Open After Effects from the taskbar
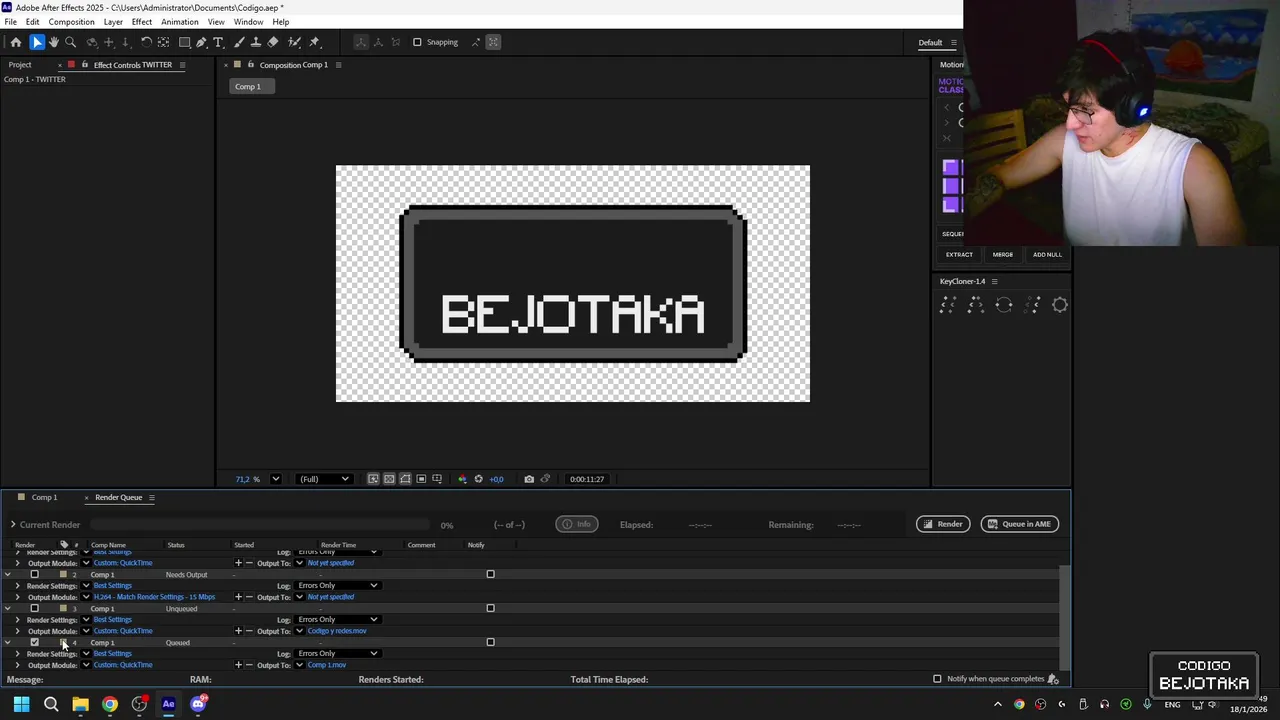 point(168,704)
